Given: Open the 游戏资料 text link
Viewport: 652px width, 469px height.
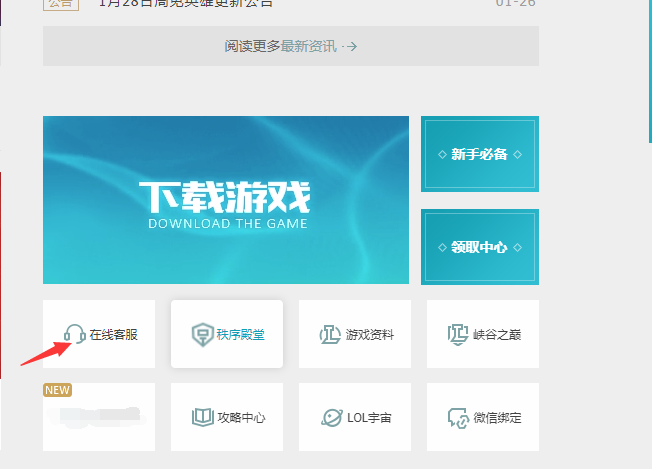Looking at the screenshot, I should [369, 334].
